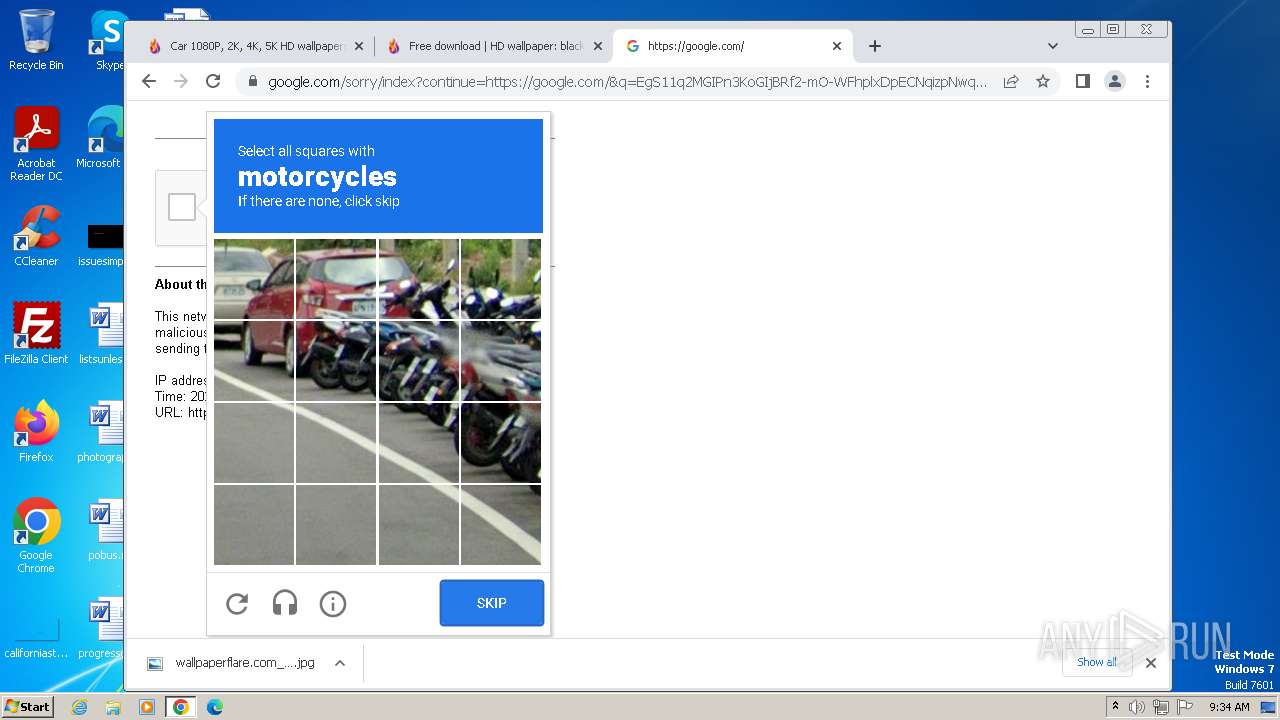Open Chrome three-dot menu
1280x720 pixels.
coord(1147,81)
